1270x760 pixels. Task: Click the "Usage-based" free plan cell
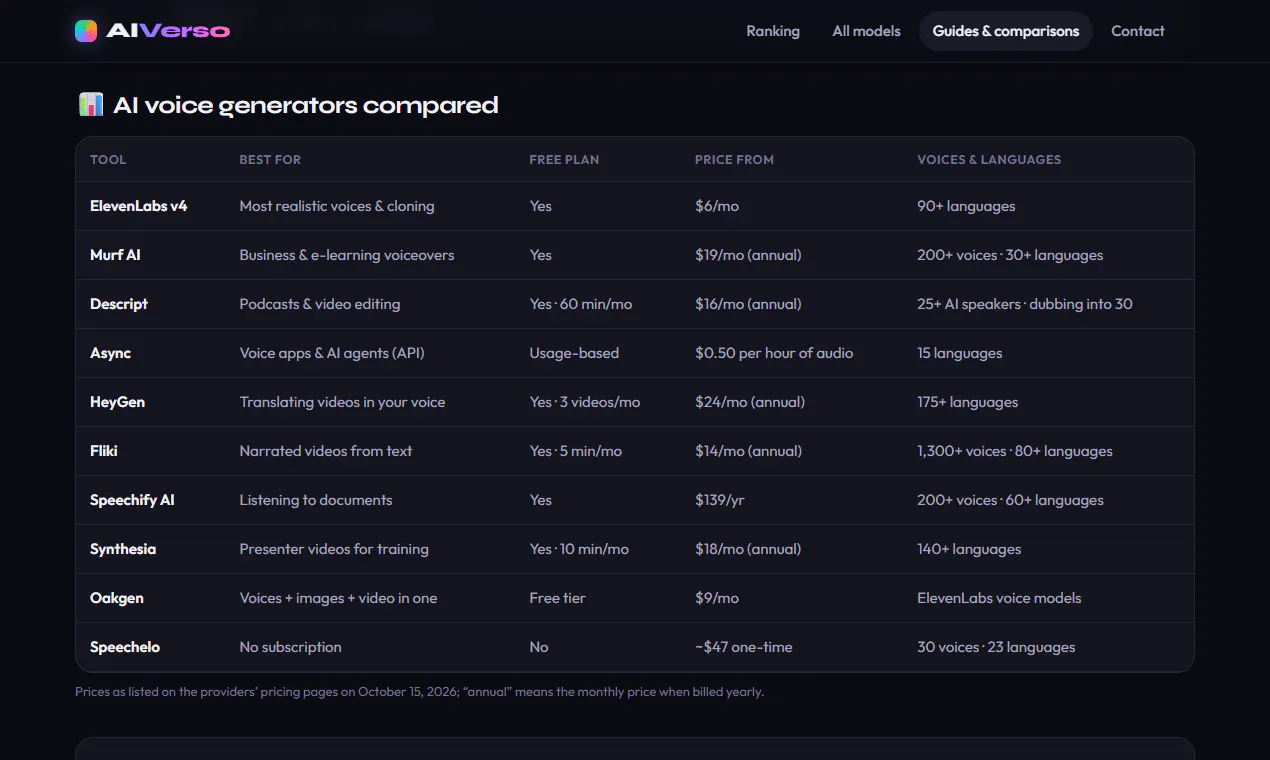pos(574,353)
